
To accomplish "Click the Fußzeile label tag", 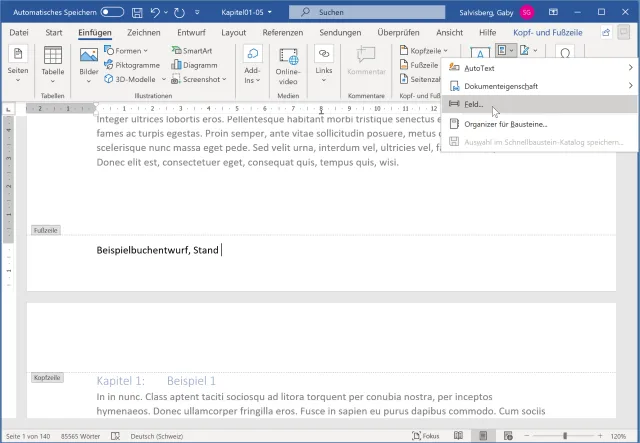I will [46, 230].
